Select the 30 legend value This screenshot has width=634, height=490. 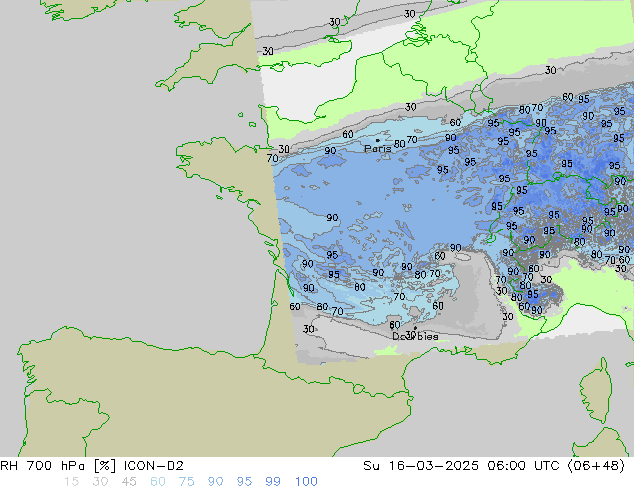[x=100, y=481]
